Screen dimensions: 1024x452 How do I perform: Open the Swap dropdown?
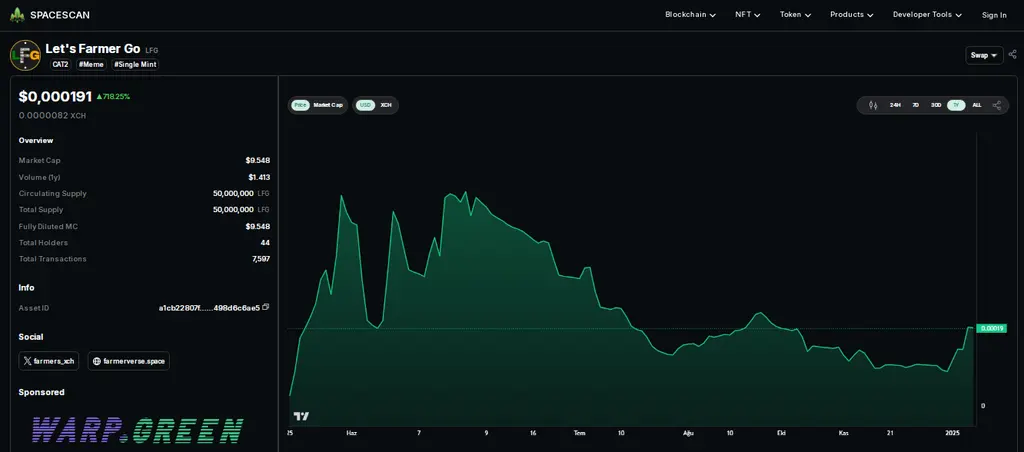click(984, 56)
